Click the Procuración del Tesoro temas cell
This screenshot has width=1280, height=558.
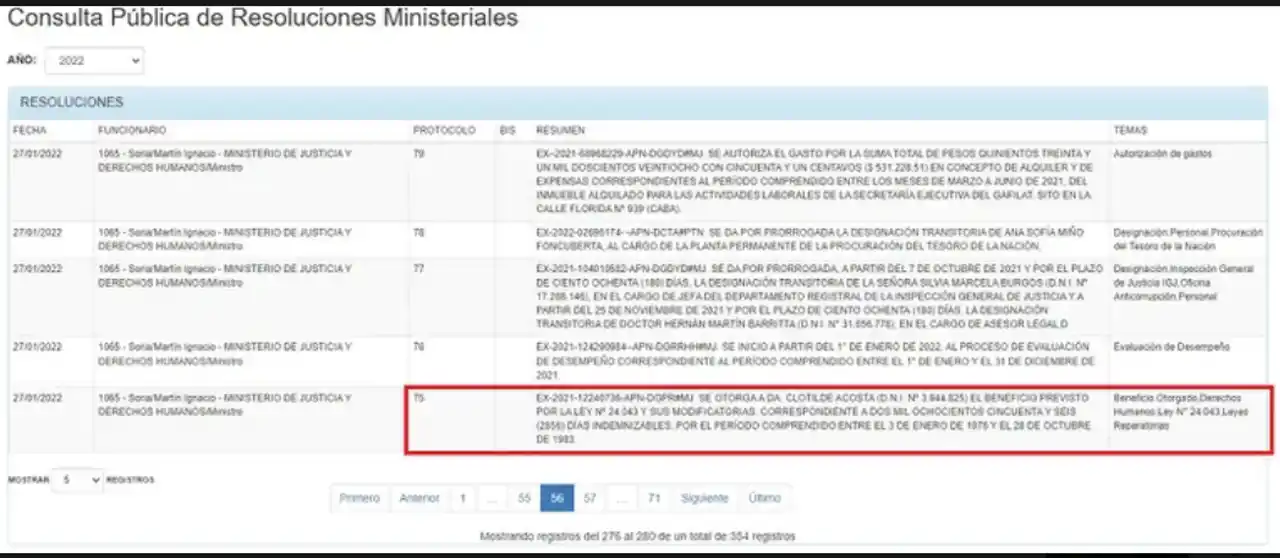point(1187,239)
